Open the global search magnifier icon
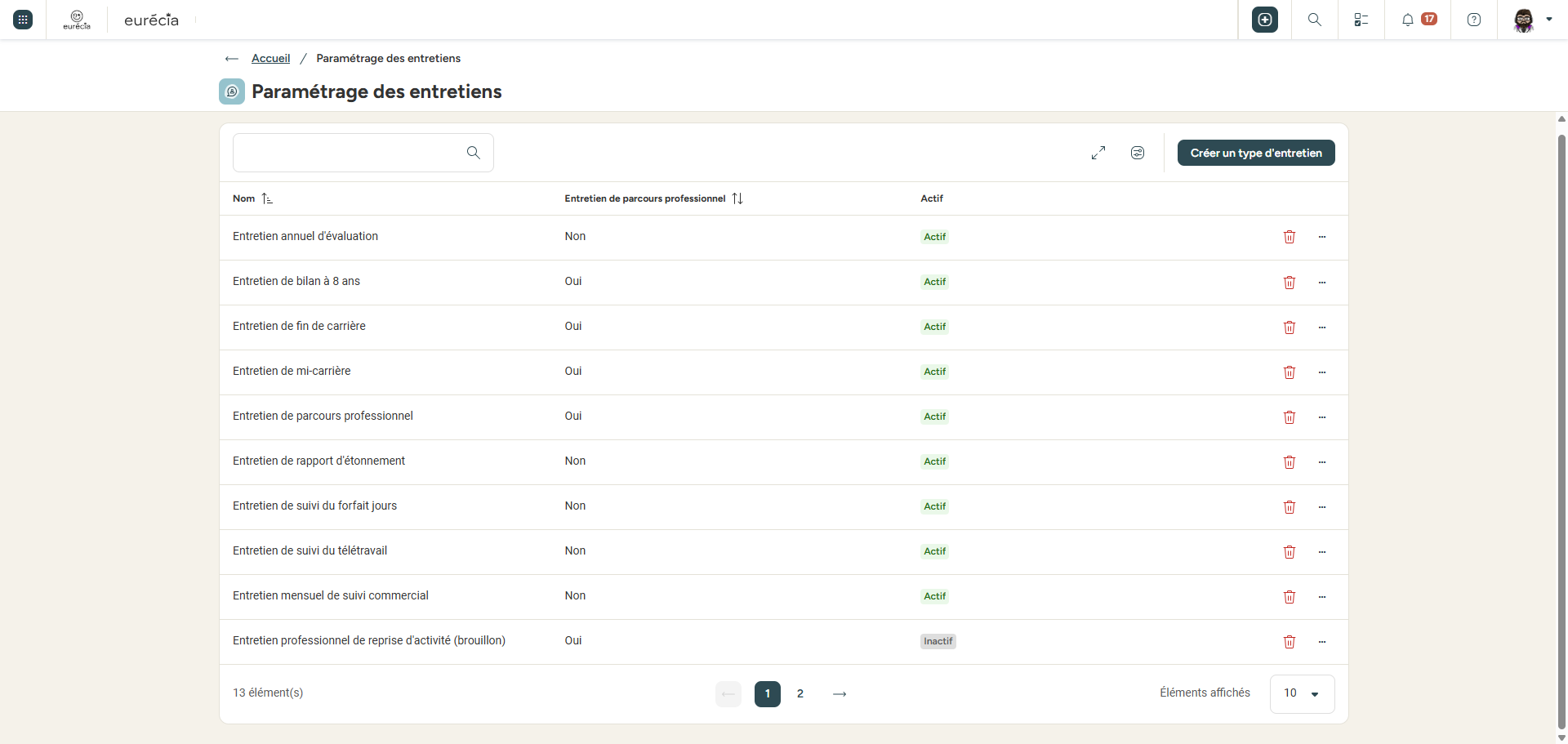The height and width of the screenshot is (744, 1568). pos(1315,20)
